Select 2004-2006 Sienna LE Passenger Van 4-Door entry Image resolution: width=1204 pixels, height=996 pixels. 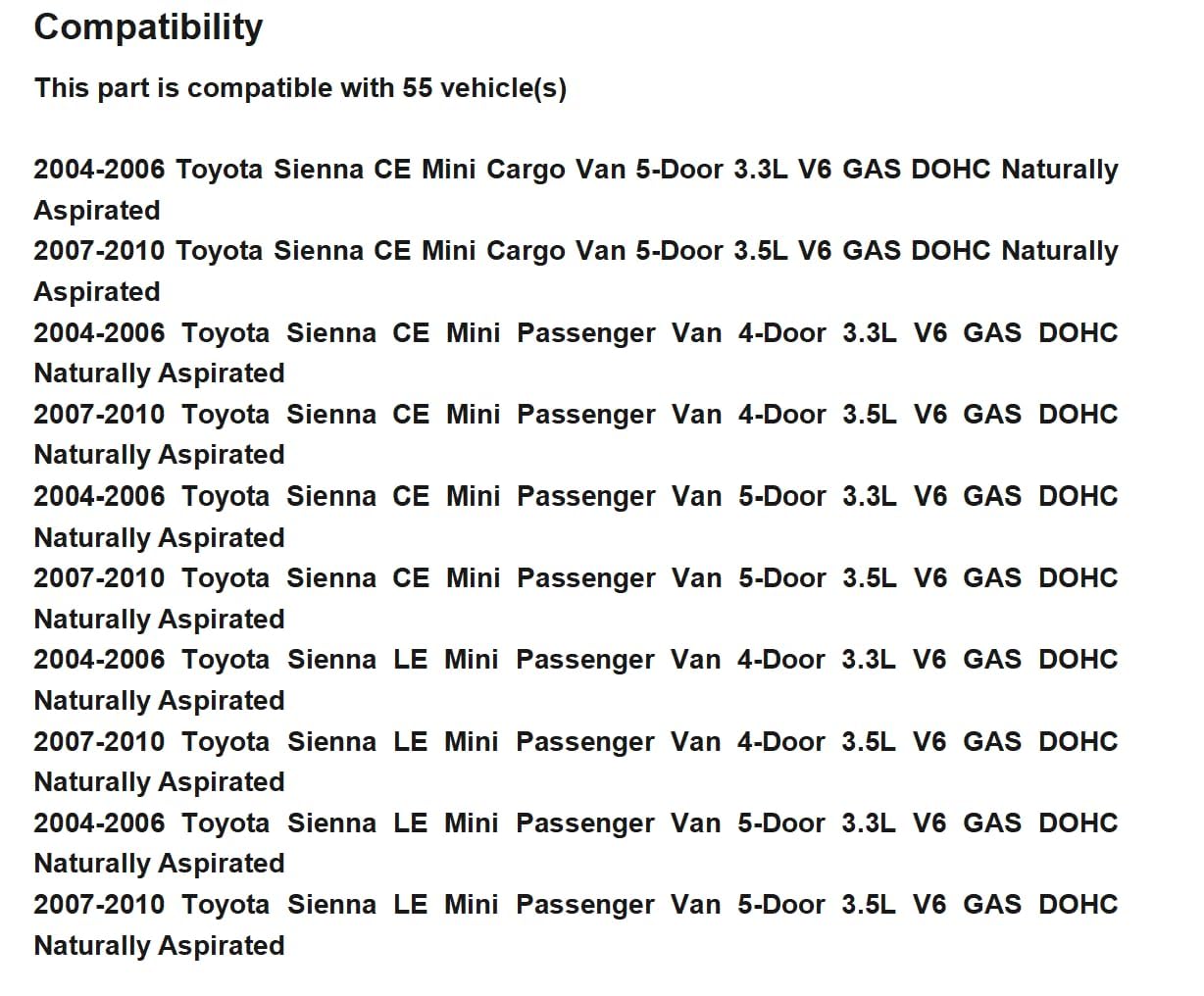tap(575, 660)
